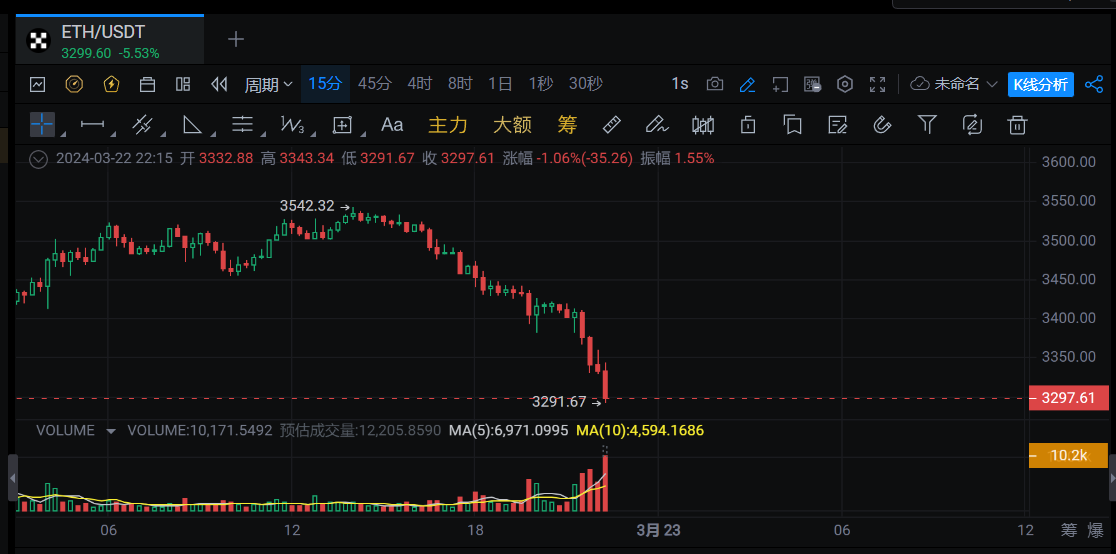Select the Aa text annotation tool
Screen dimensions: 1116x554
coord(392,125)
